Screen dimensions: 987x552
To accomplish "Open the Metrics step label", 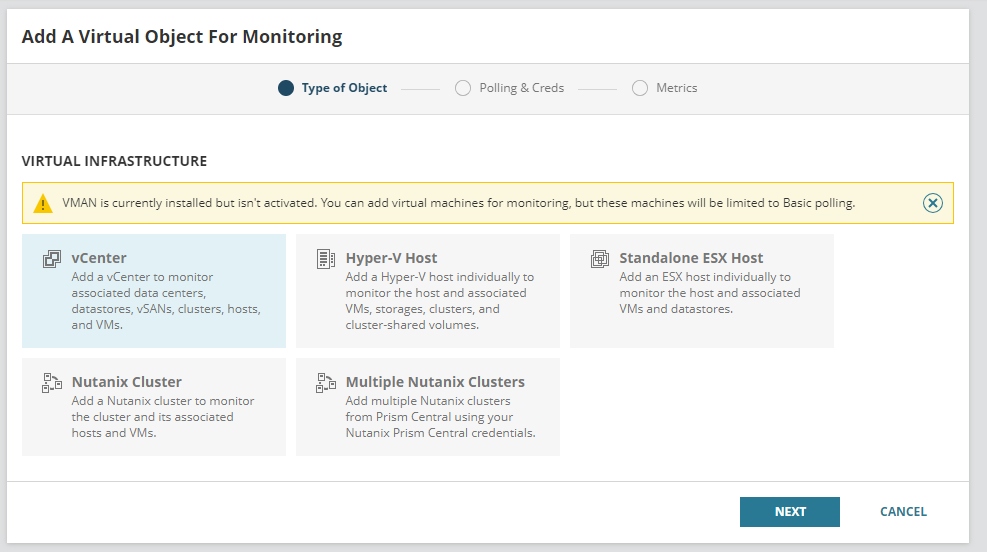I will click(677, 88).
